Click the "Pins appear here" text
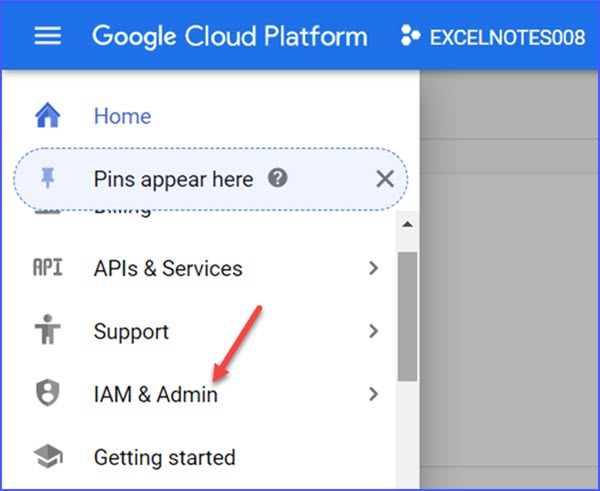 pos(173,179)
